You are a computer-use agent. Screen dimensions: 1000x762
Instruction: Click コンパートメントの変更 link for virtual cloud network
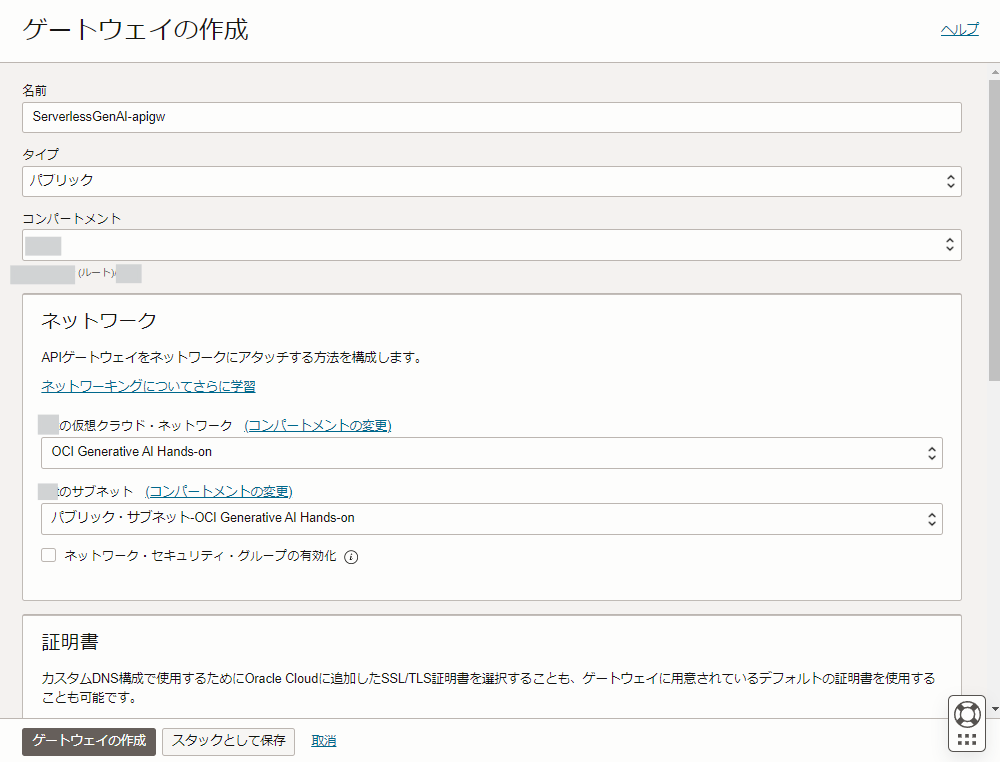[318, 425]
